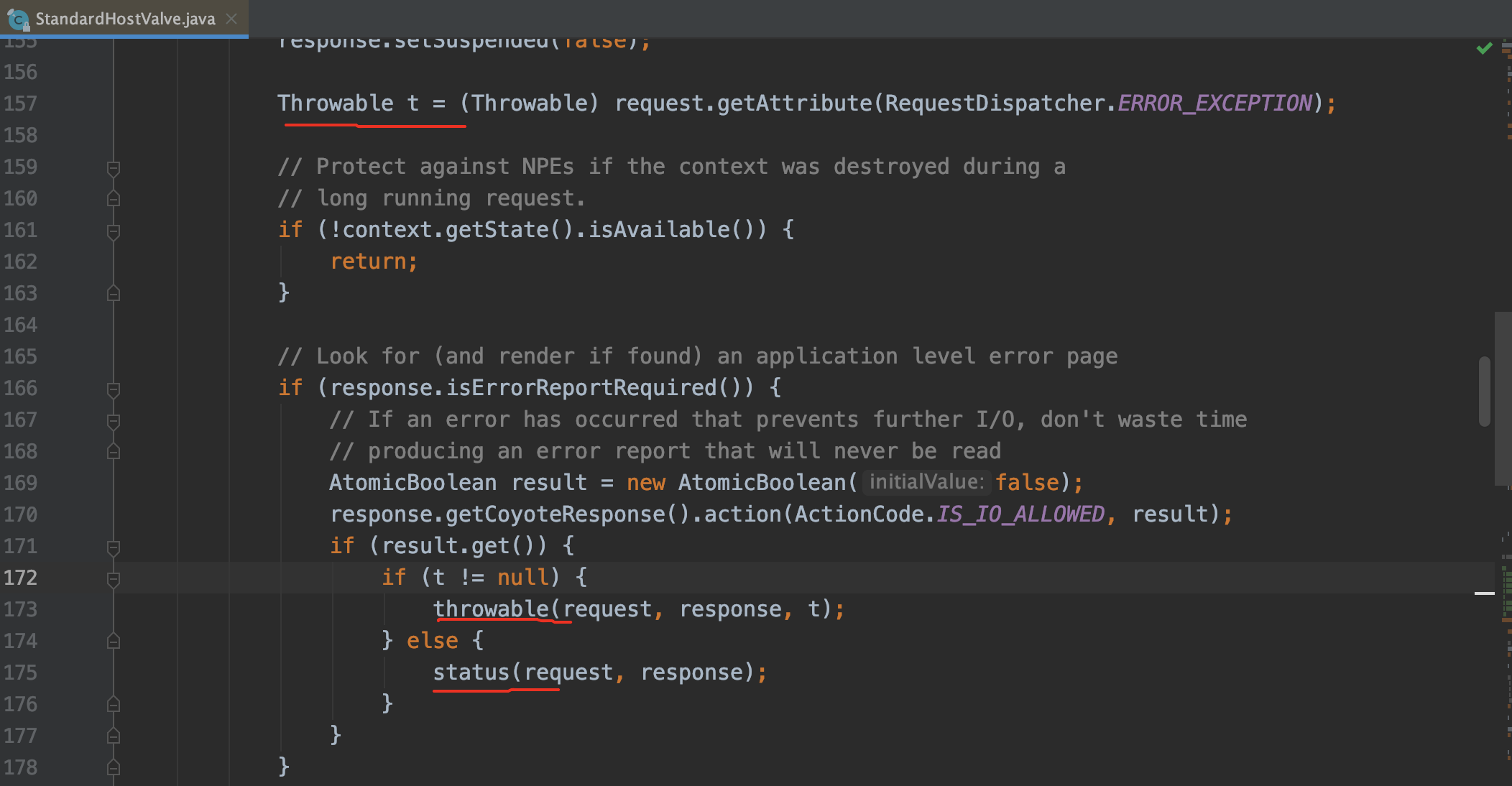The width and height of the screenshot is (1512, 786).
Task: Click the fold end marker at line 163
Action: pyautogui.click(x=113, y=293)
